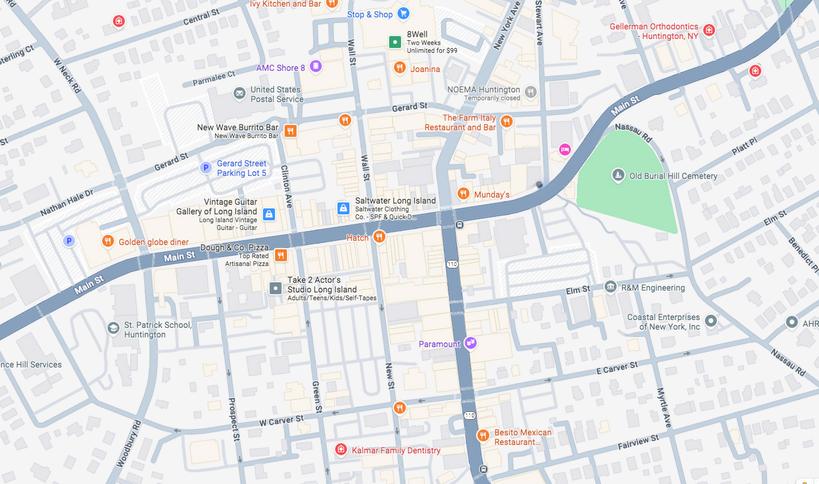
Task: Select the Old Burial Hill Cemetery marker
Action: [618, 175]
